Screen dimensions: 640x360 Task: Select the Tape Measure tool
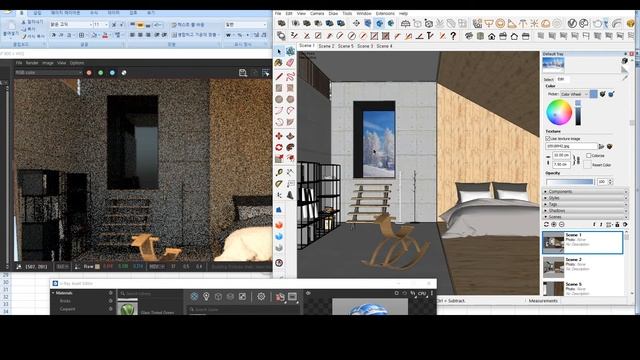[279, 172]
